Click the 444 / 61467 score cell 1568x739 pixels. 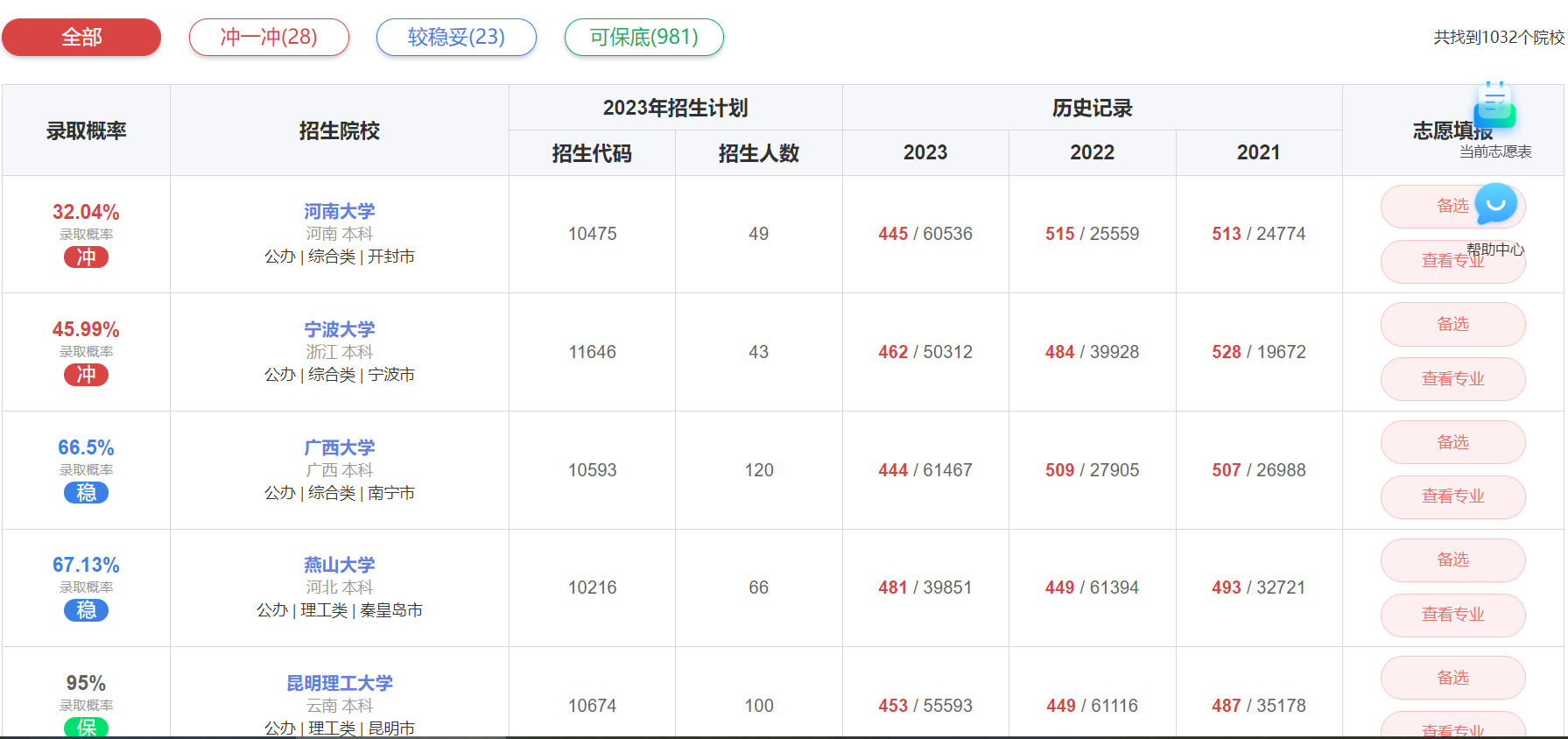[x=925, y=470]
